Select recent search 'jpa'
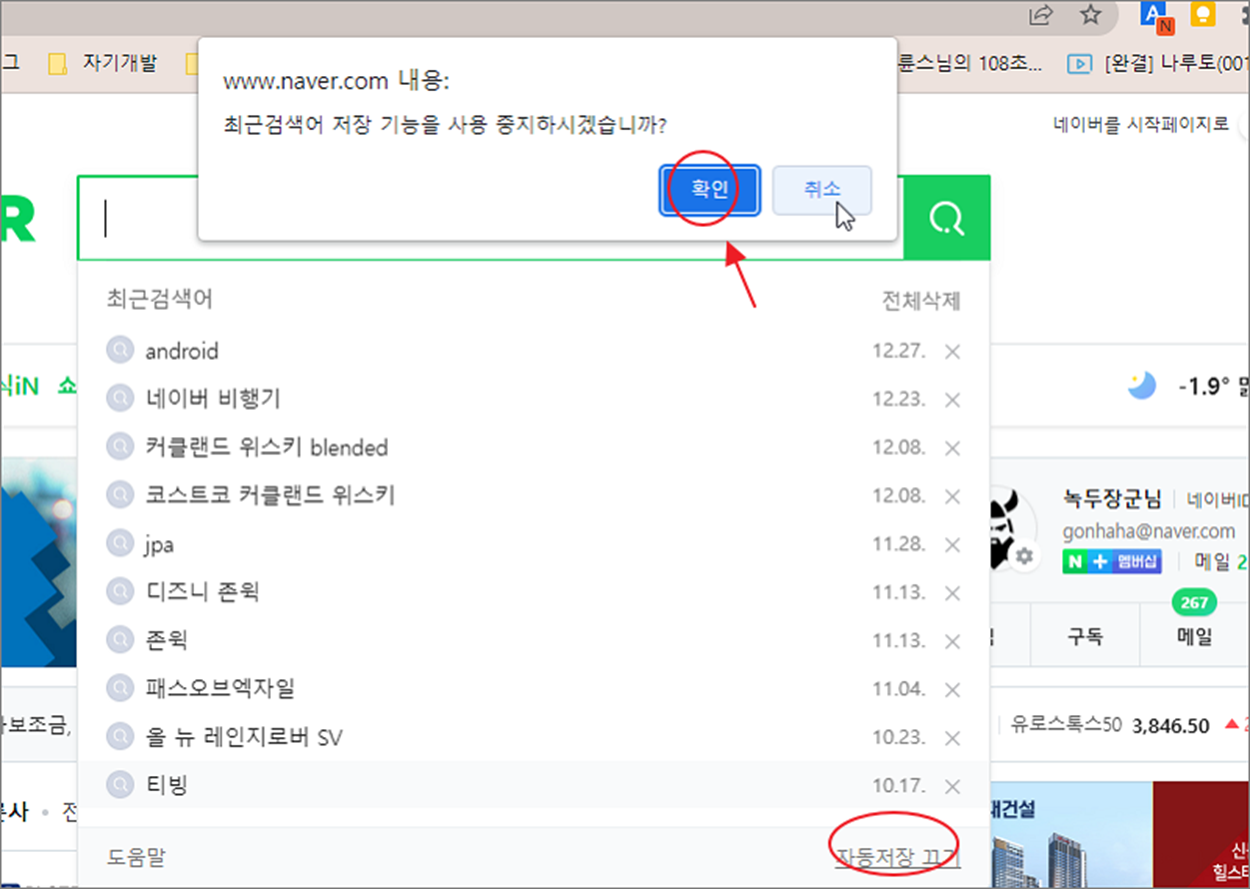This screenshot has width=1250, height=889. coord(159,544)
